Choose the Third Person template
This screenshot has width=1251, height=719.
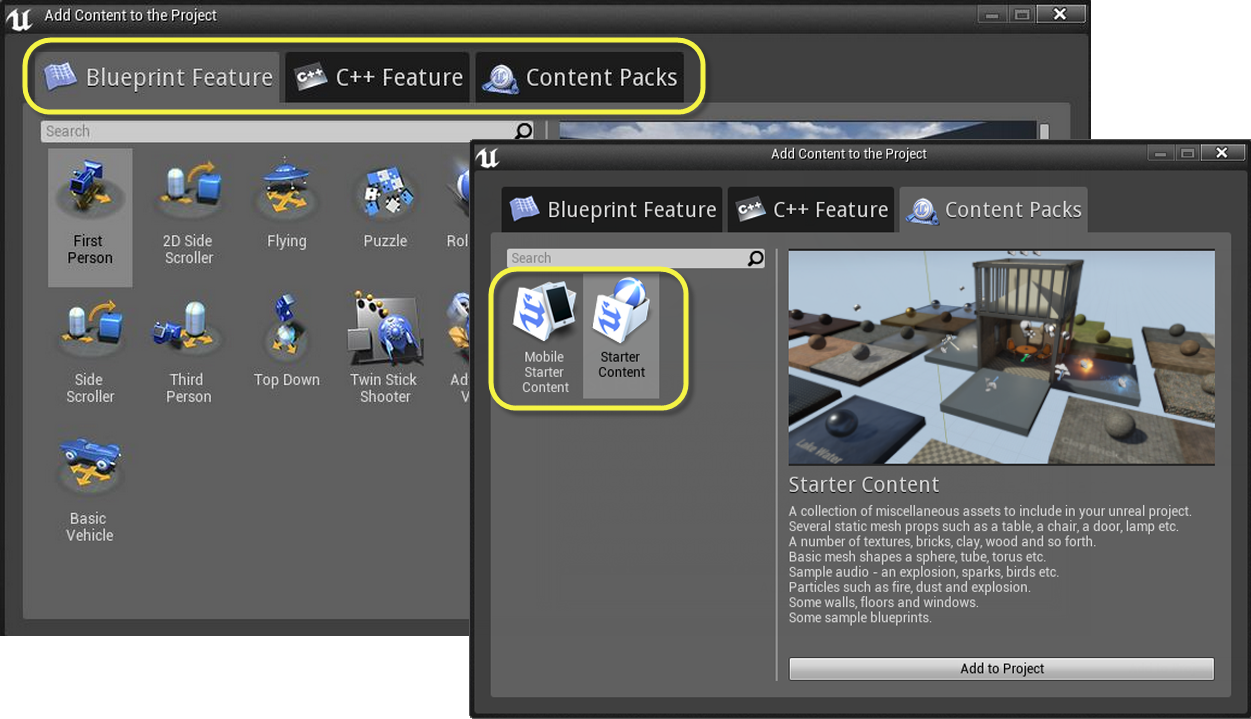(188, 330)
